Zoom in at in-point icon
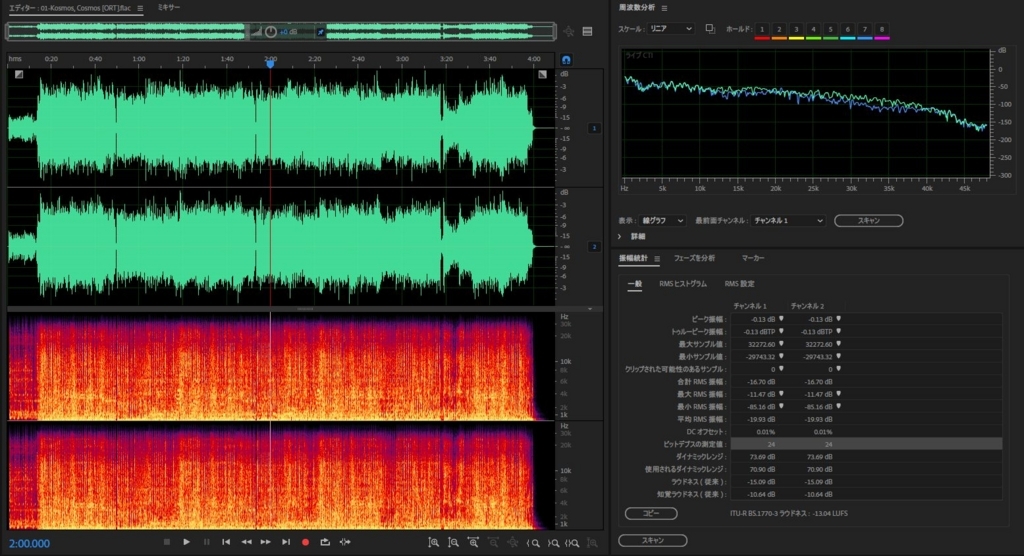 tap(533, 542)
